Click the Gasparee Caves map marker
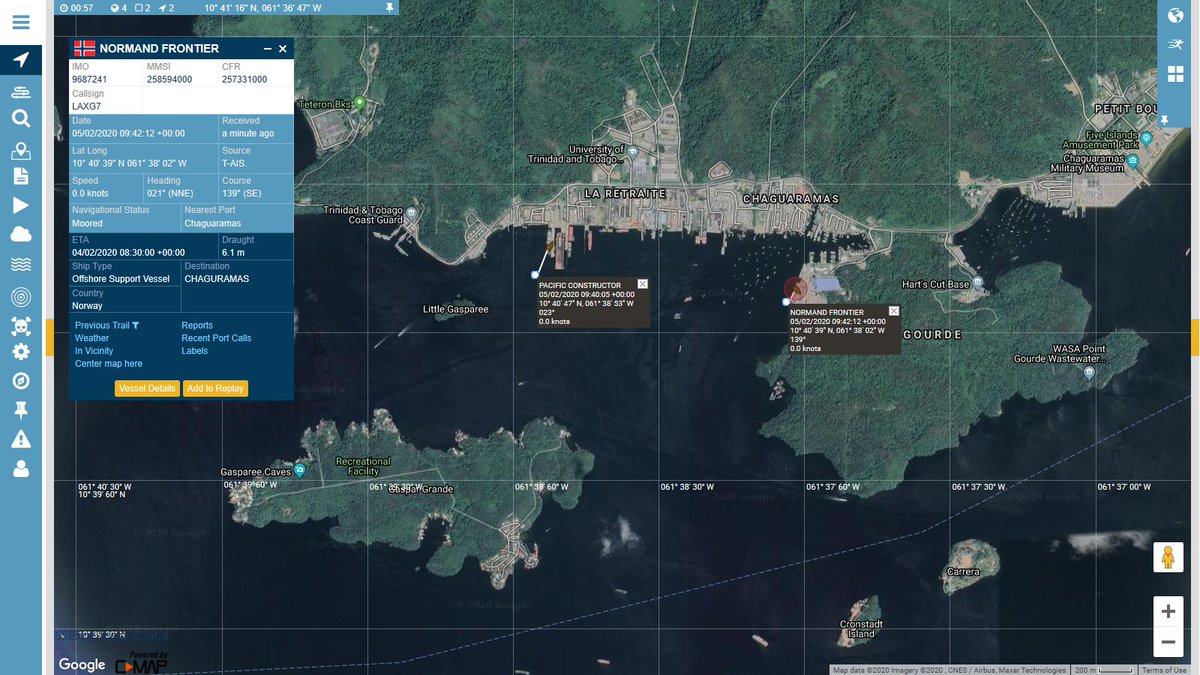 300,471
